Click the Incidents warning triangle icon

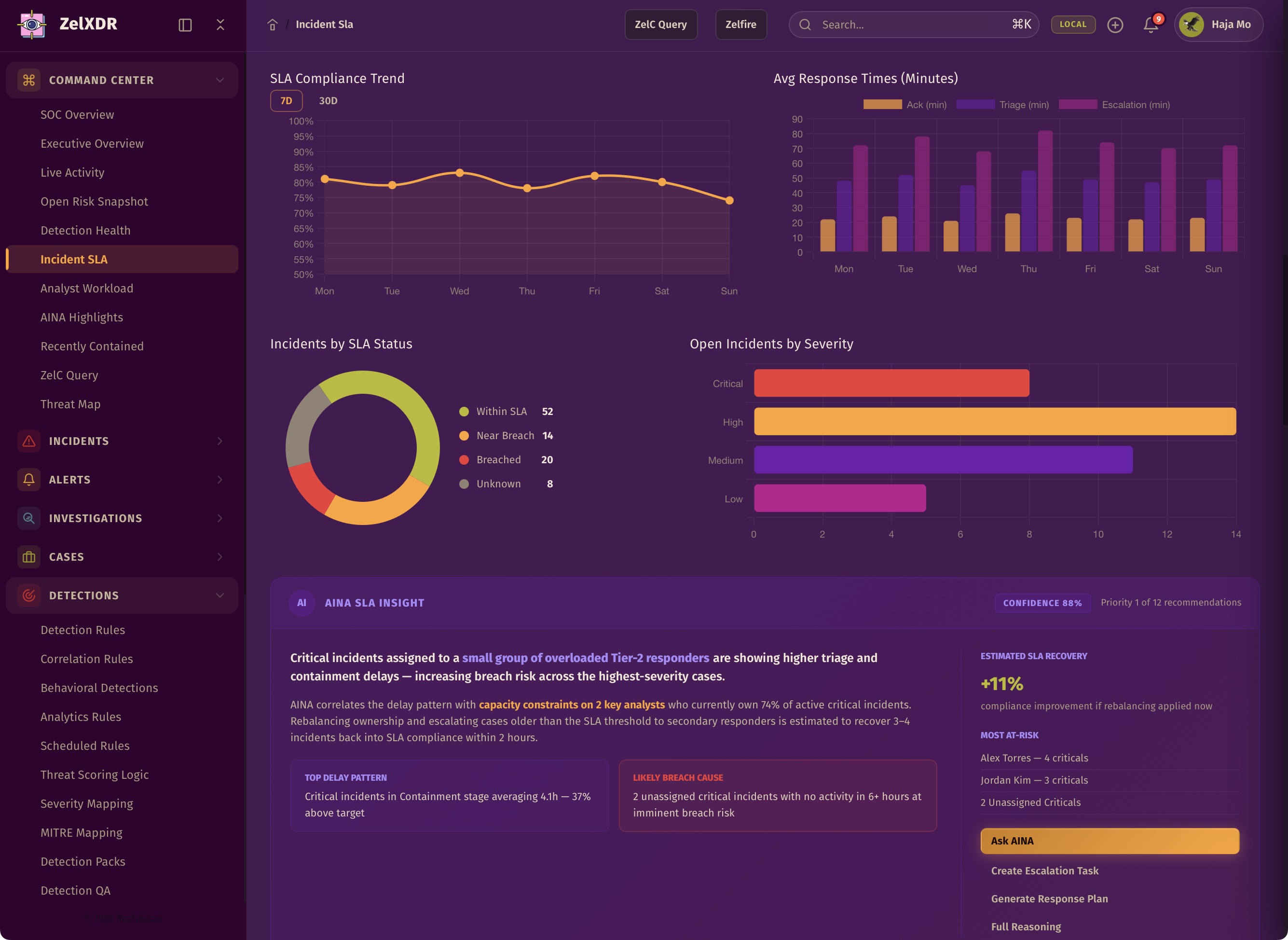pos(29,441)
